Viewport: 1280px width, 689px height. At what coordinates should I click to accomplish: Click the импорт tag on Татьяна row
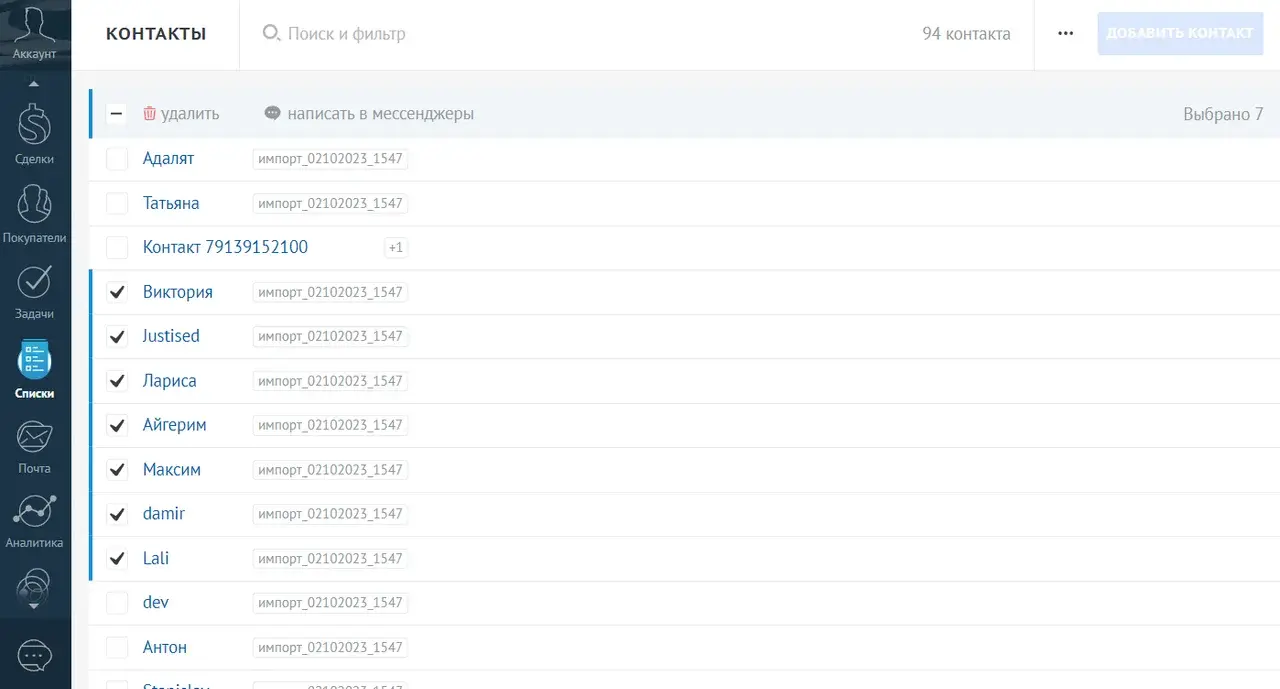(x=330, y=203)
